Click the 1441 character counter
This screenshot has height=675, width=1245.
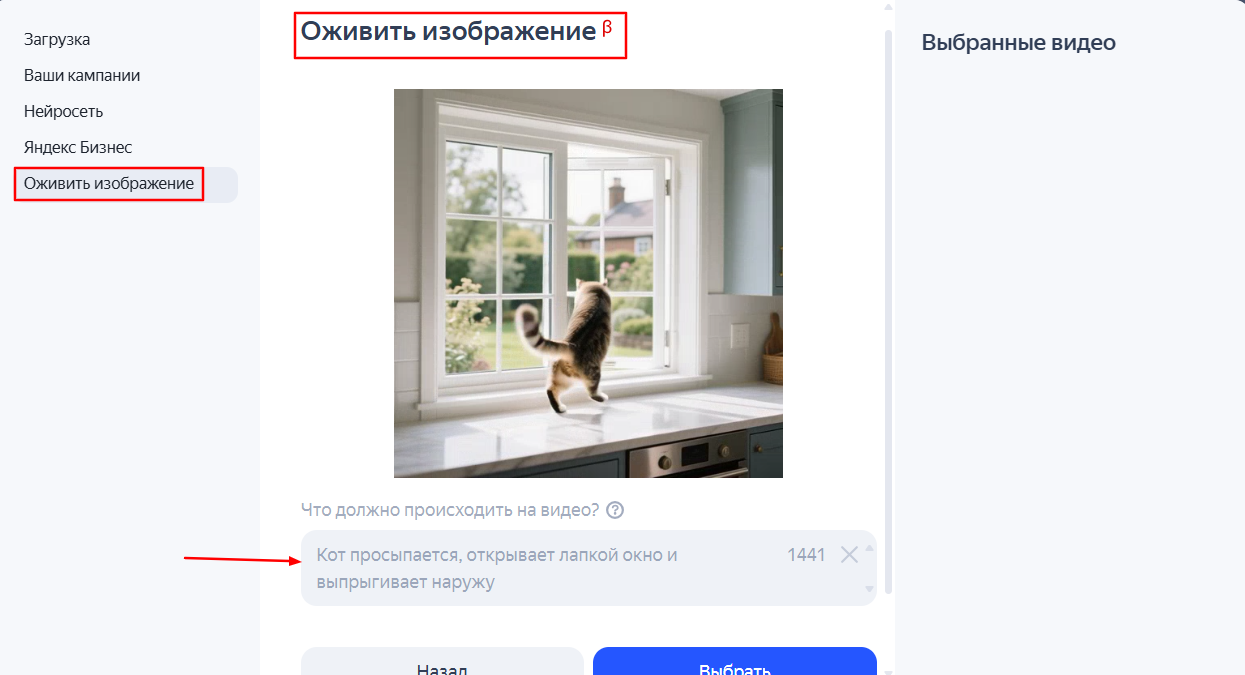806,555
